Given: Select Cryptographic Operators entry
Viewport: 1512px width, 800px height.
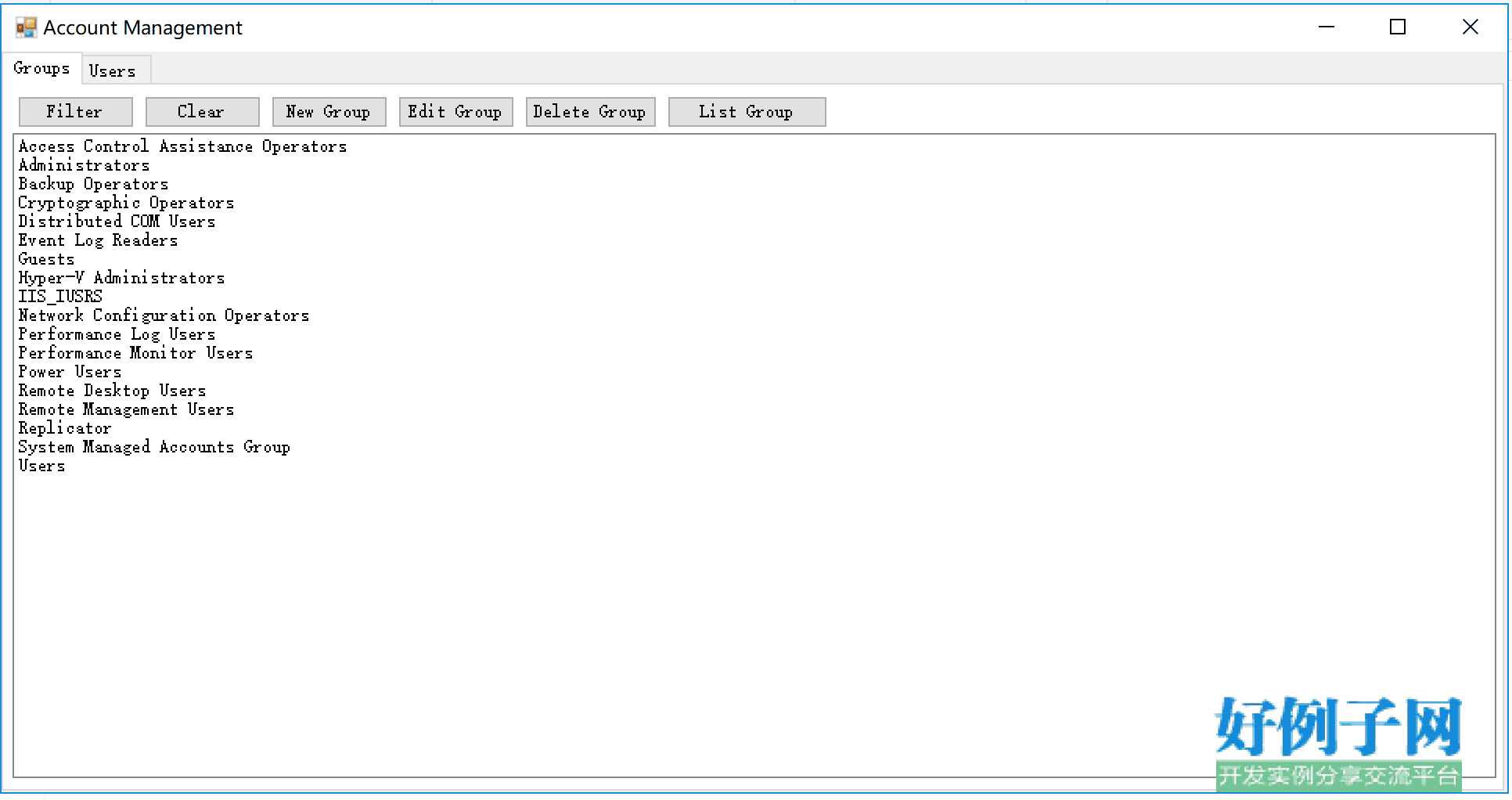Looking at the screenshot, I should [126, 203].
